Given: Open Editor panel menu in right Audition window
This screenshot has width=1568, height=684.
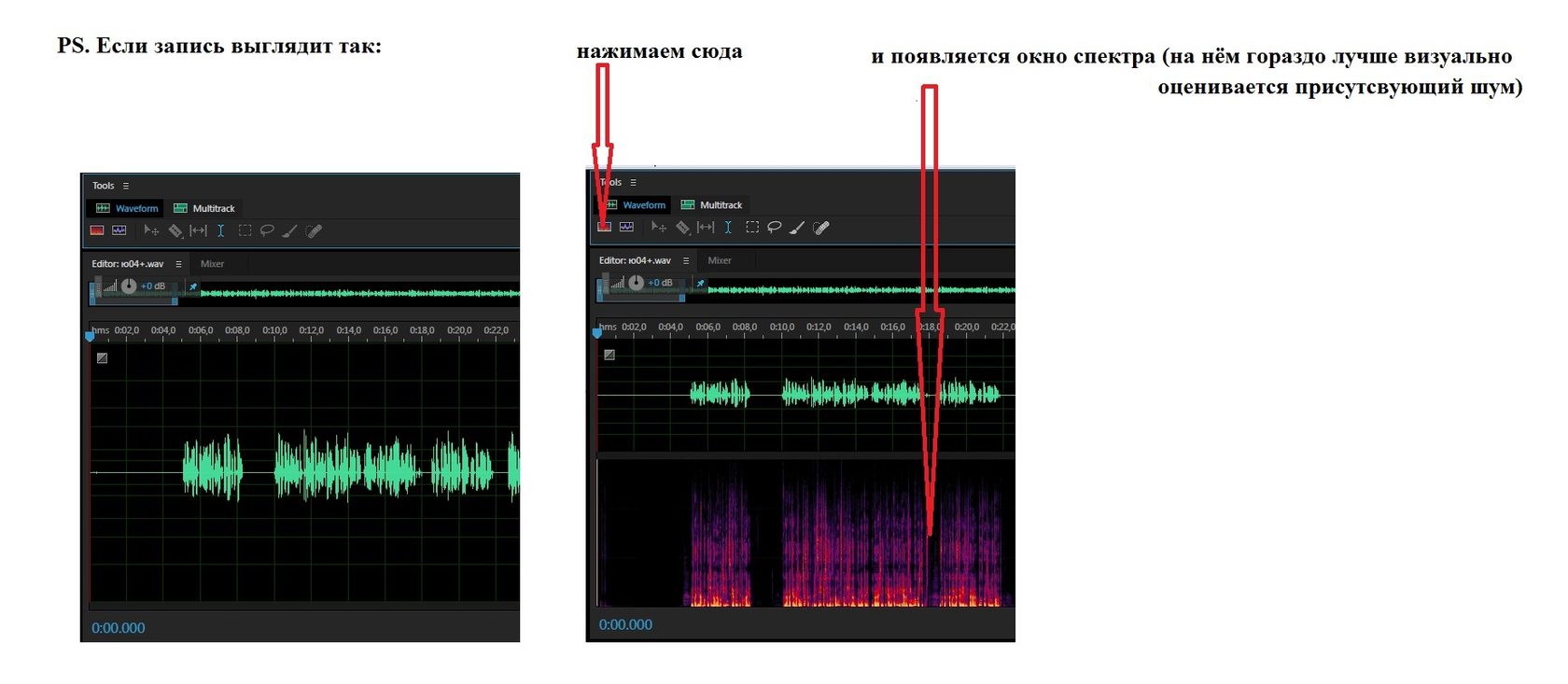Looking at the screenshot, I should (686, 260).
